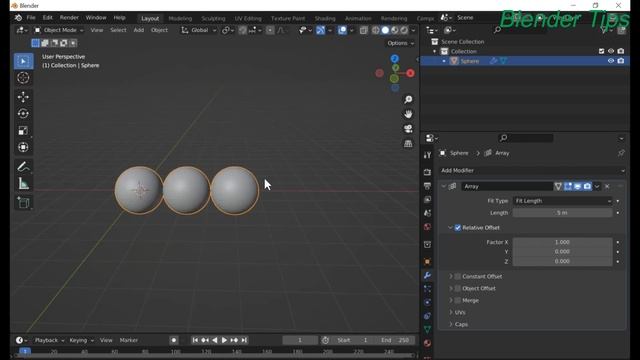Image resolution: width=640 pixels, height=360 pixels.
Task: Jump to the timeline end frame button
Action: [x=244, y=340]
